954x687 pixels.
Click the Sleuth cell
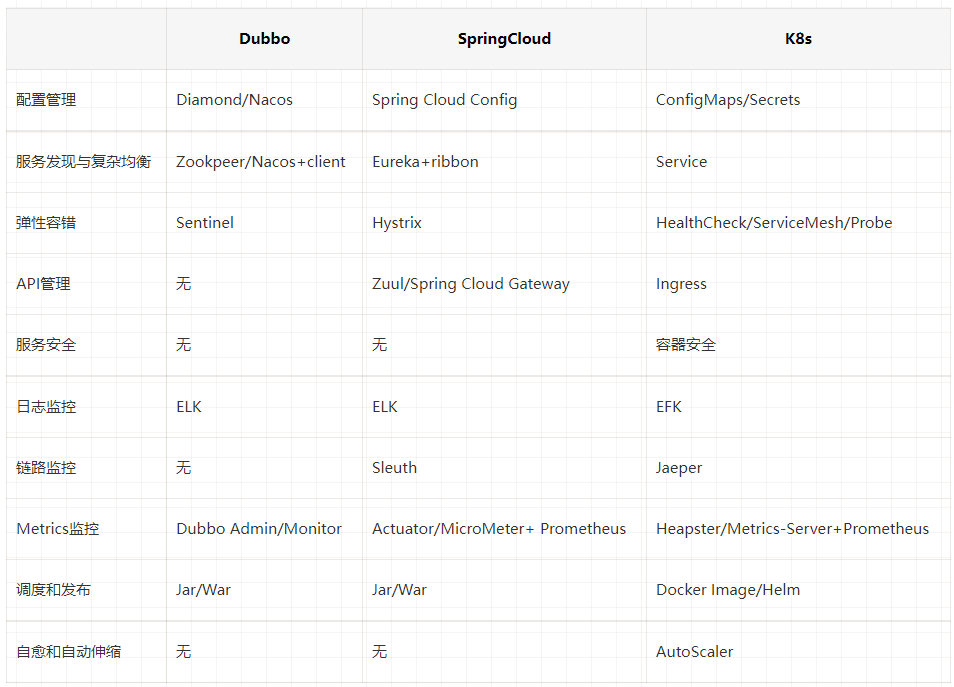pyautogui.click(x=394, y=468)
